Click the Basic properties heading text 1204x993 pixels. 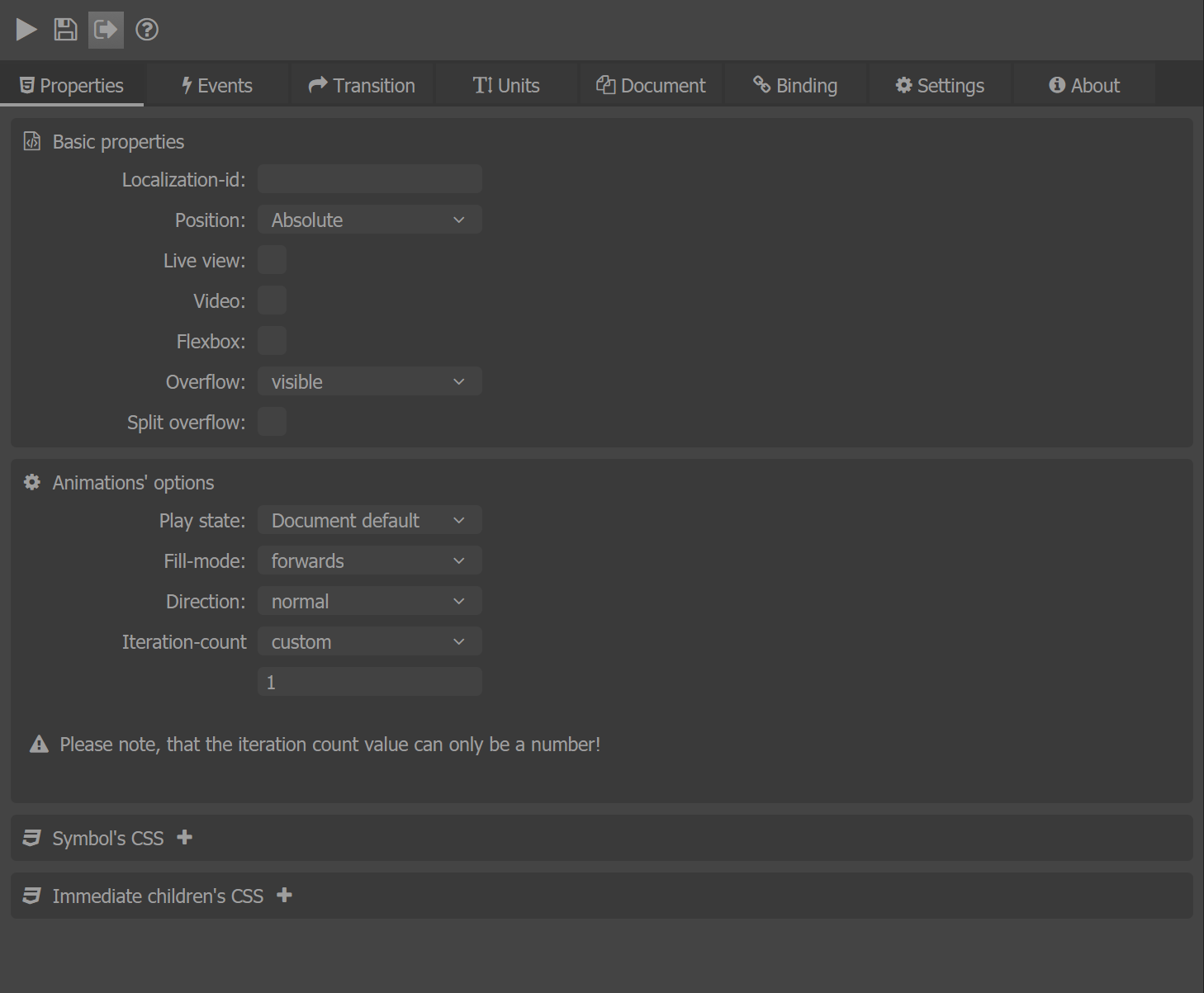pos(118,142)
